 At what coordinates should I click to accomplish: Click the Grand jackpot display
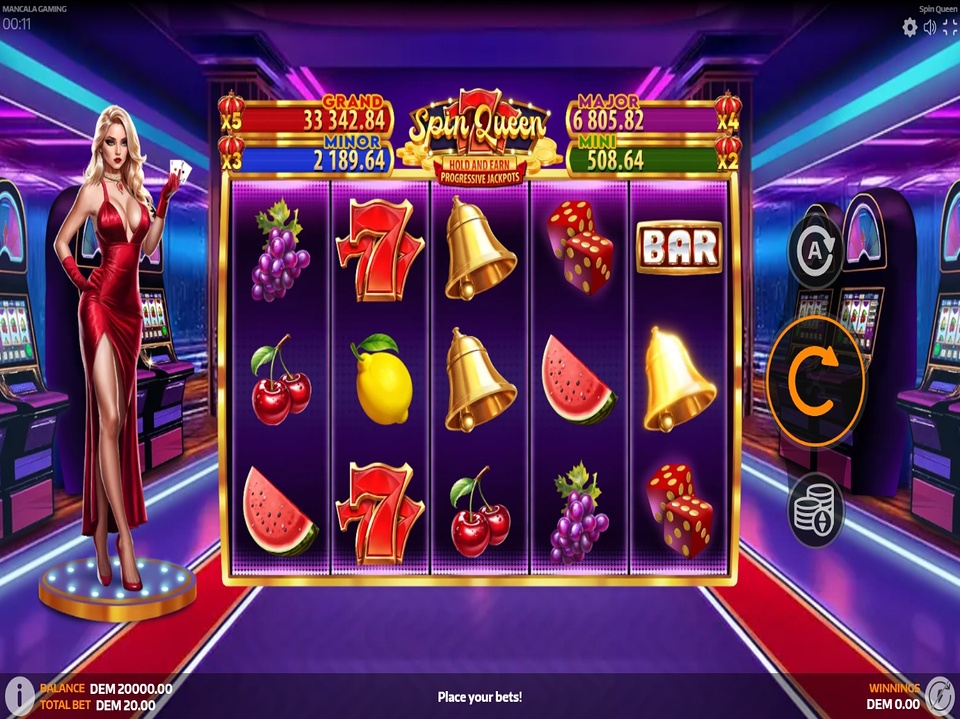pos(307,115)
